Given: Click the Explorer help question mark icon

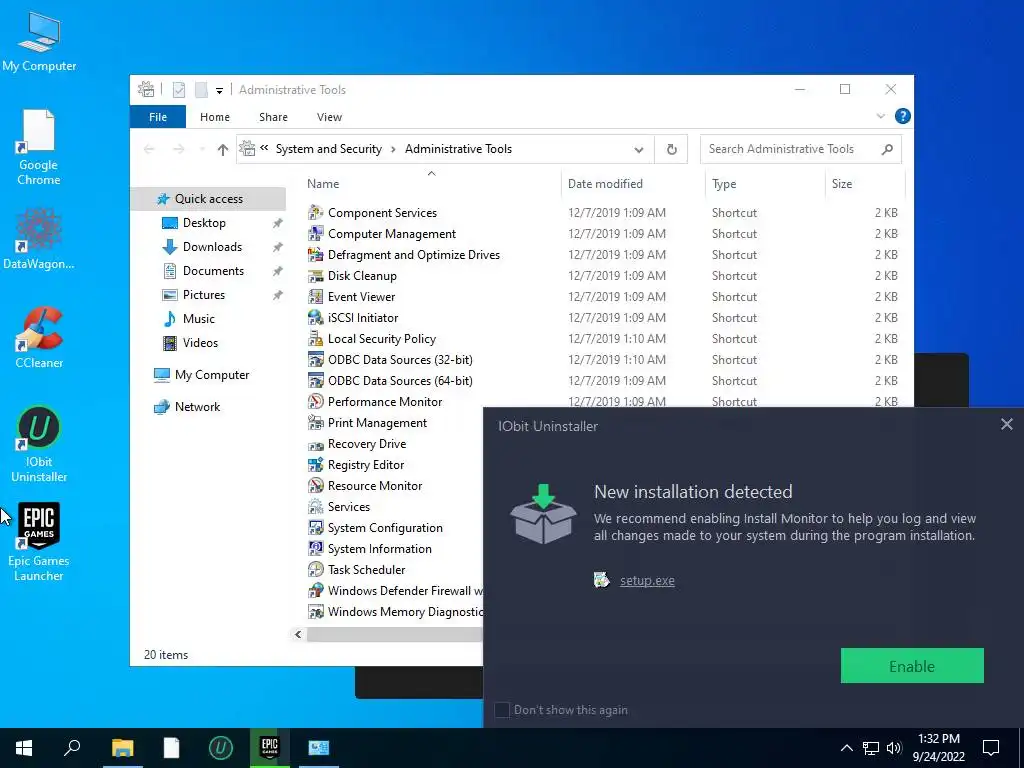Looking at the screenshot, I should click(x=903, y=116).
